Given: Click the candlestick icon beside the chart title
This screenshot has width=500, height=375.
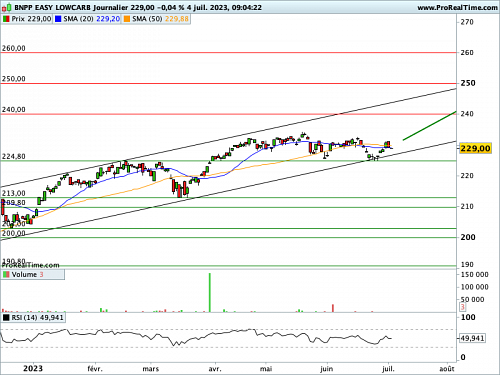Looking at the screenshot, I should [x=7, y=7].
